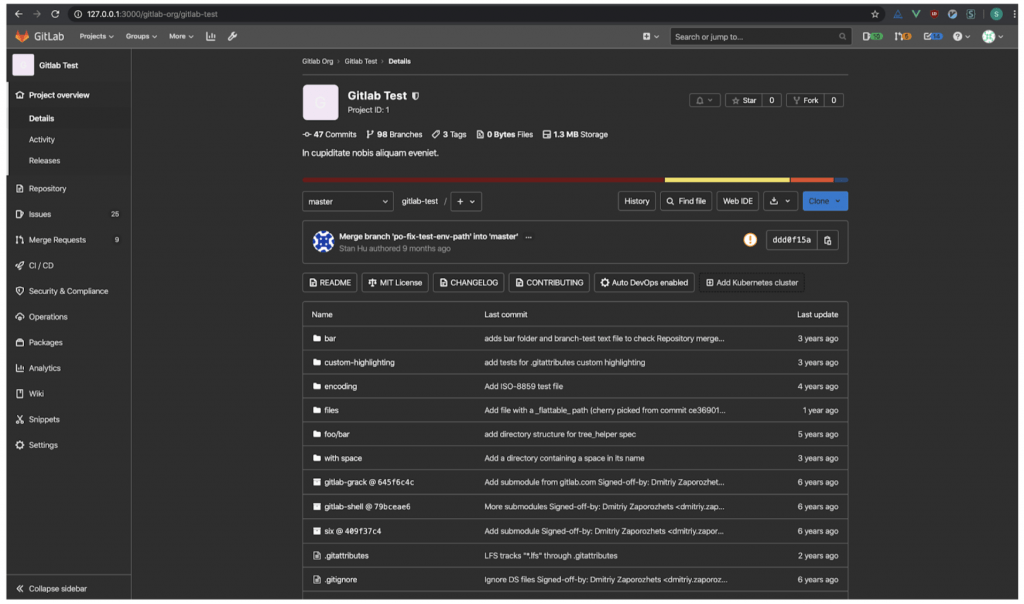Open the CHANGELOG button
1024x604 pixels.
468,283
